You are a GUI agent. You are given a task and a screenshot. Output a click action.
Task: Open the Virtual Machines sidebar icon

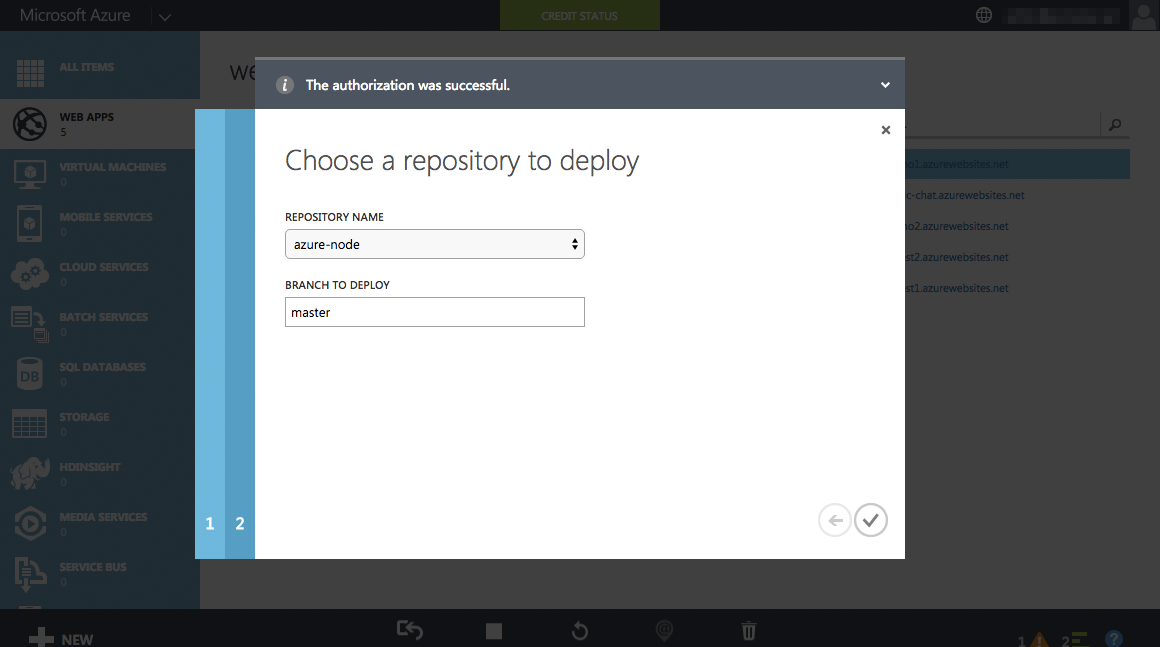[30, 175]
